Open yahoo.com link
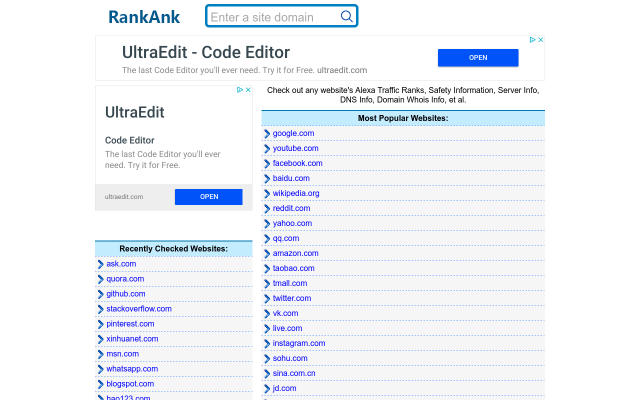640x400 pixels. 292,223
